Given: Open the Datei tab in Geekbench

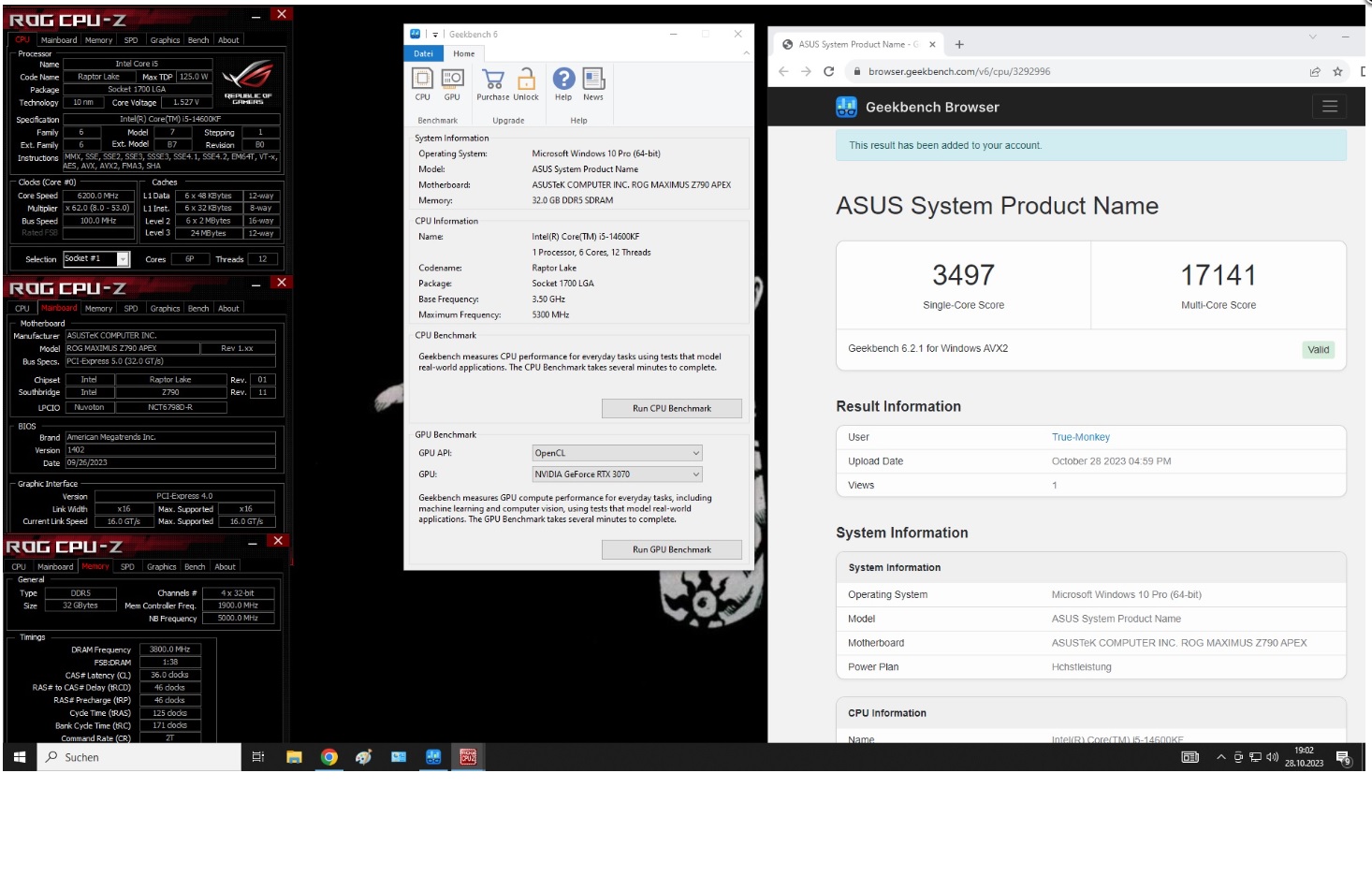Looking at the screenshot, I should point(424,53).
